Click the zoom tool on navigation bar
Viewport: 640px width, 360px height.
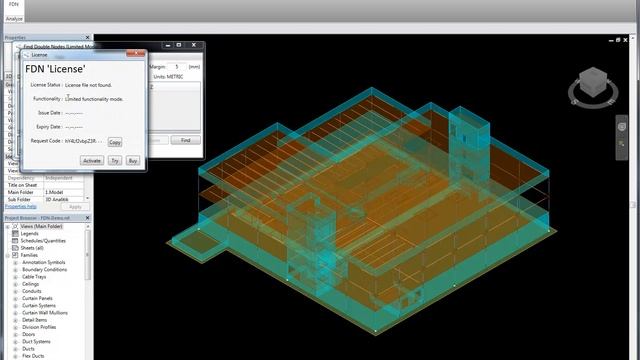[621, 144]
